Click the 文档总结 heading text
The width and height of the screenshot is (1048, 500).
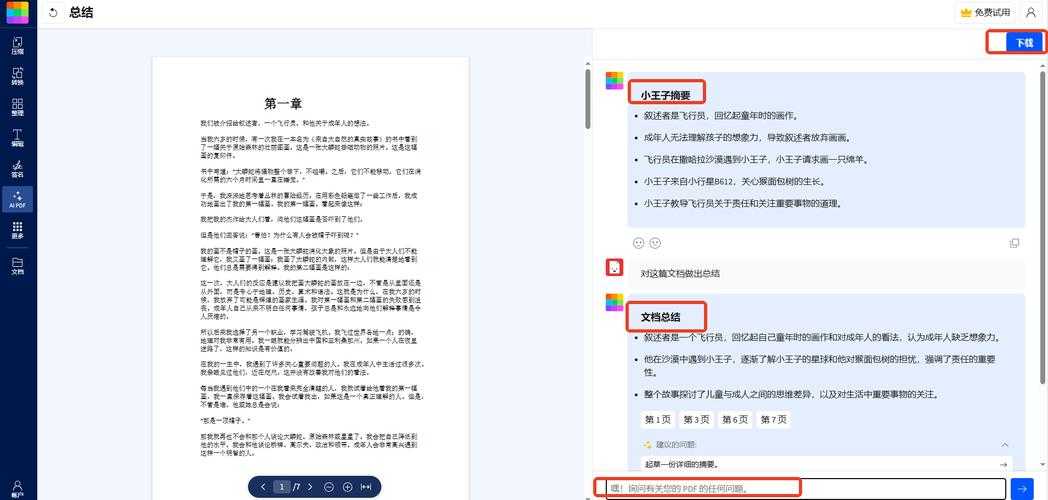point(661,316)
